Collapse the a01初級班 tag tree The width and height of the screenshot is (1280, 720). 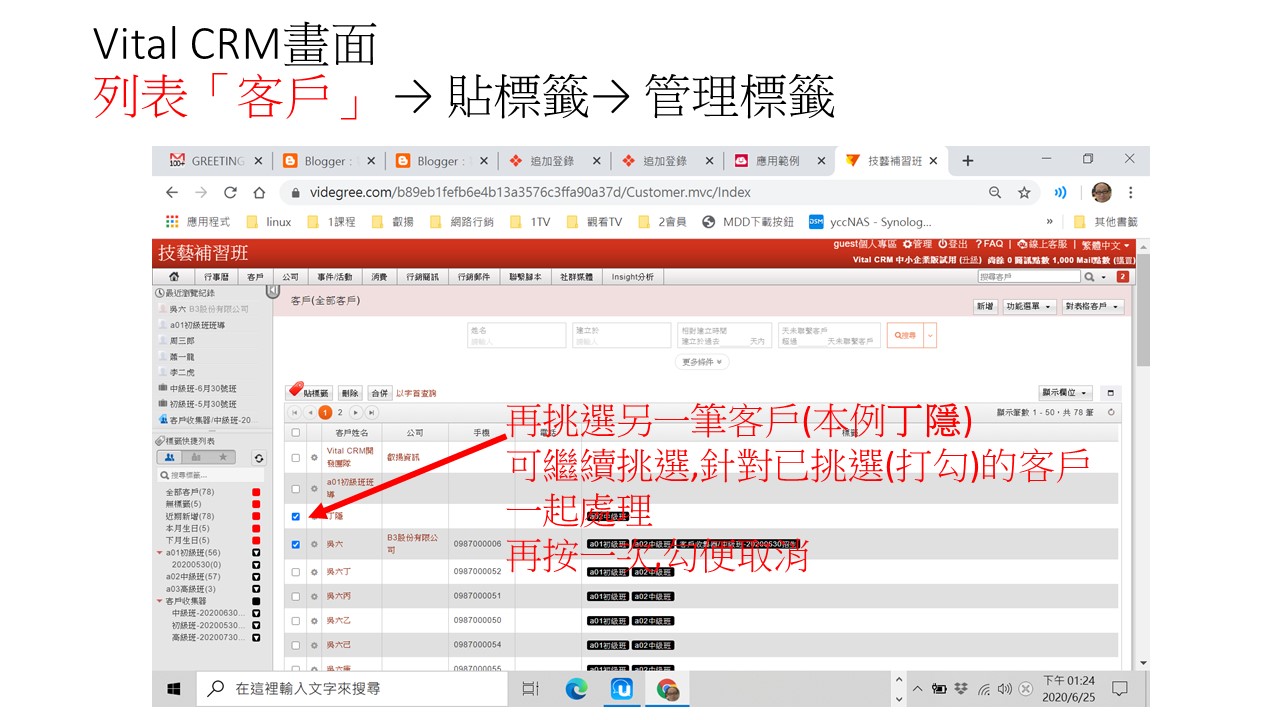point(160,552)
